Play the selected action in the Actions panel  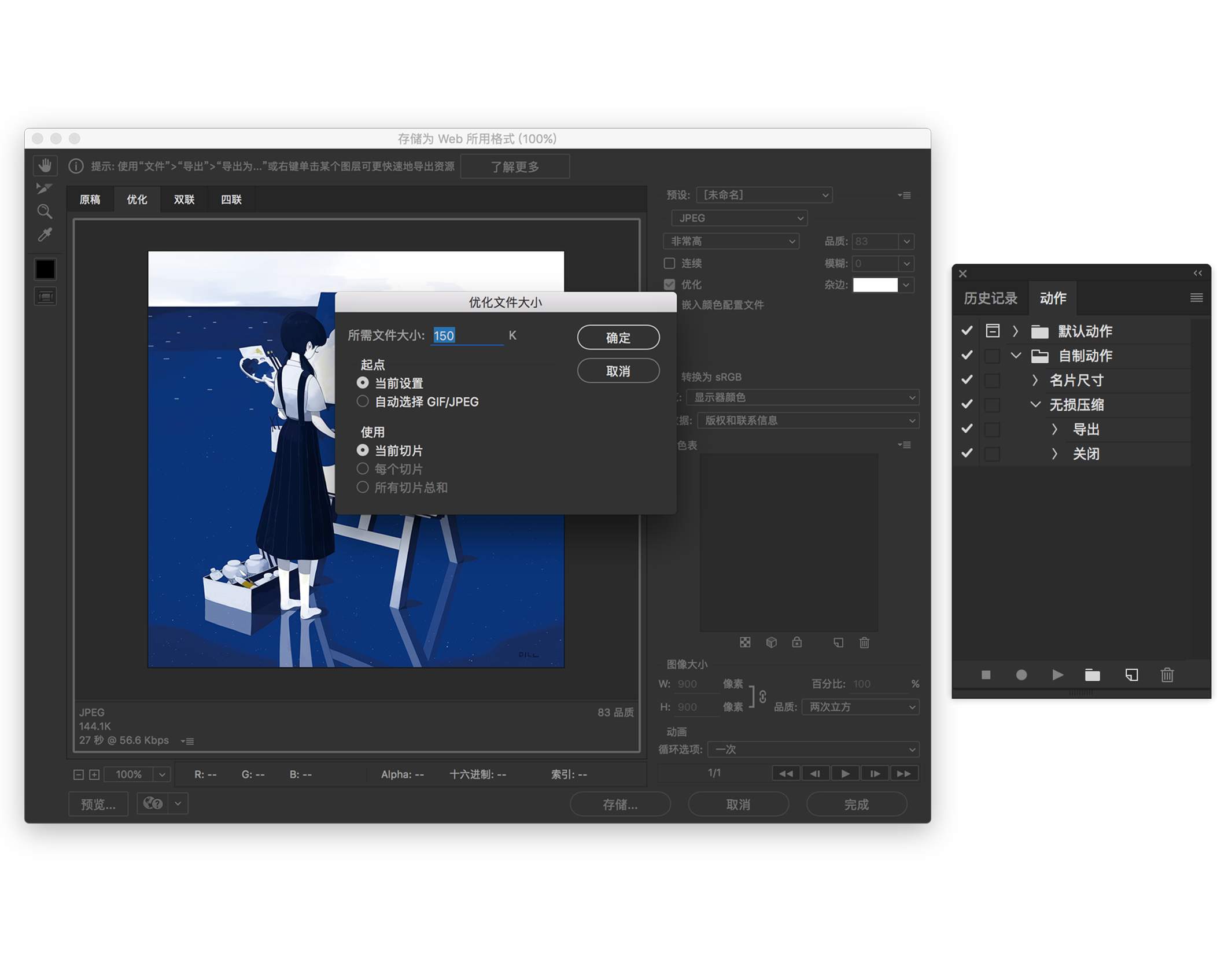[x=1057, y=675]
